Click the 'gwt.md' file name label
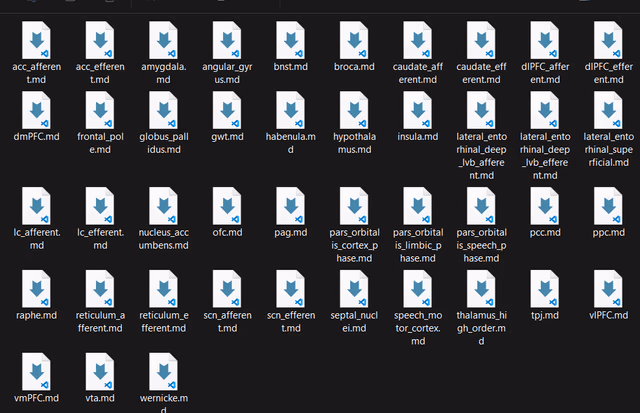Screen dimensions: 640x413 coord(227,137)
